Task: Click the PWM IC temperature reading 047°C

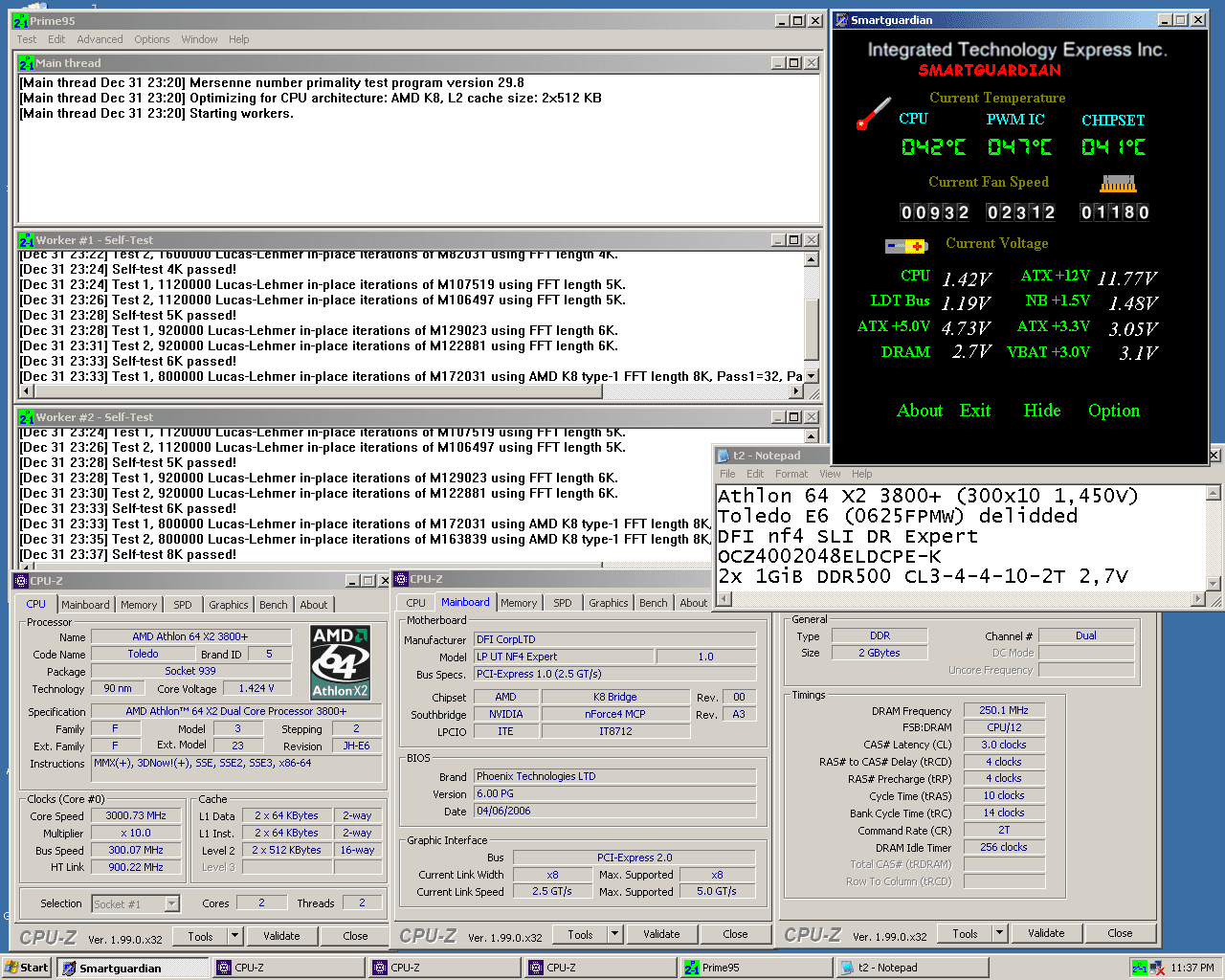Action: [1020, 146]
